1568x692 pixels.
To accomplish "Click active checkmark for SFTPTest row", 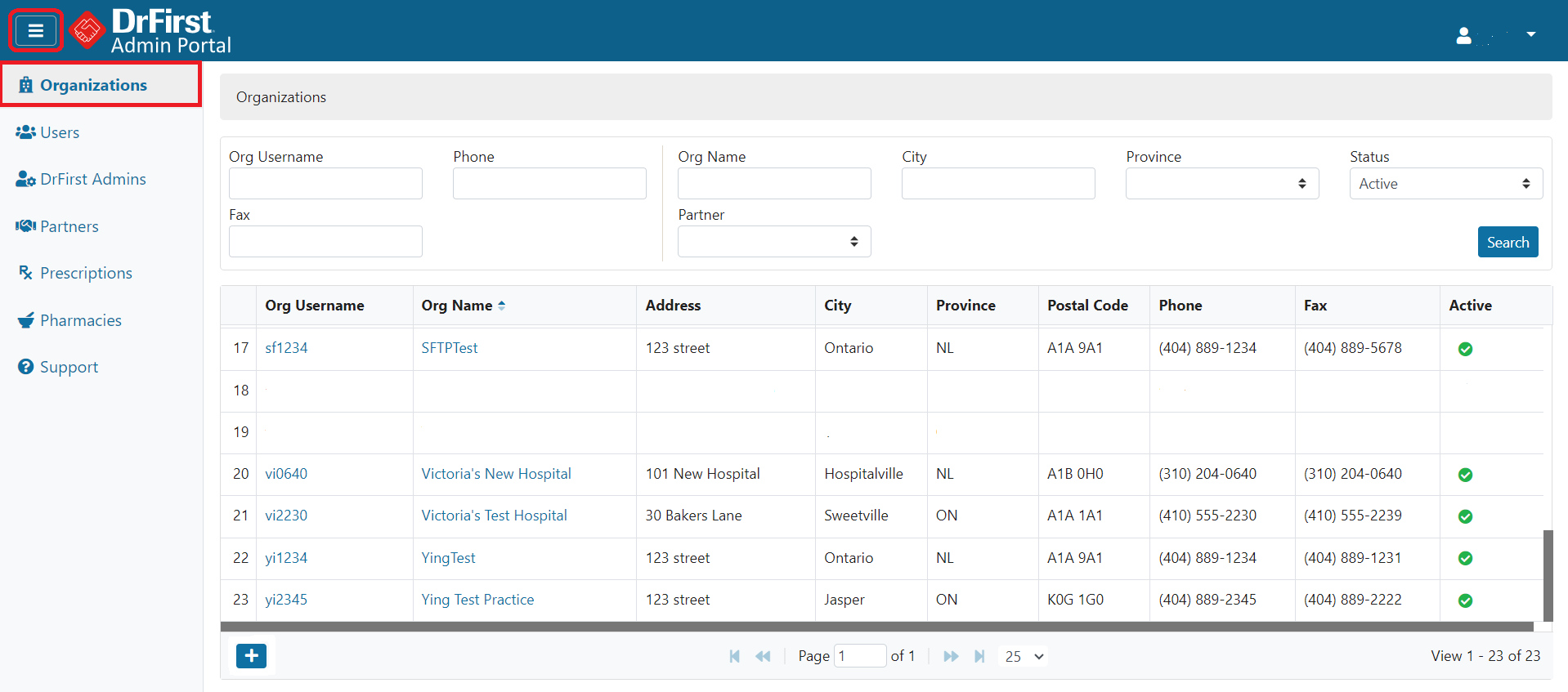I will (1465, 349).
